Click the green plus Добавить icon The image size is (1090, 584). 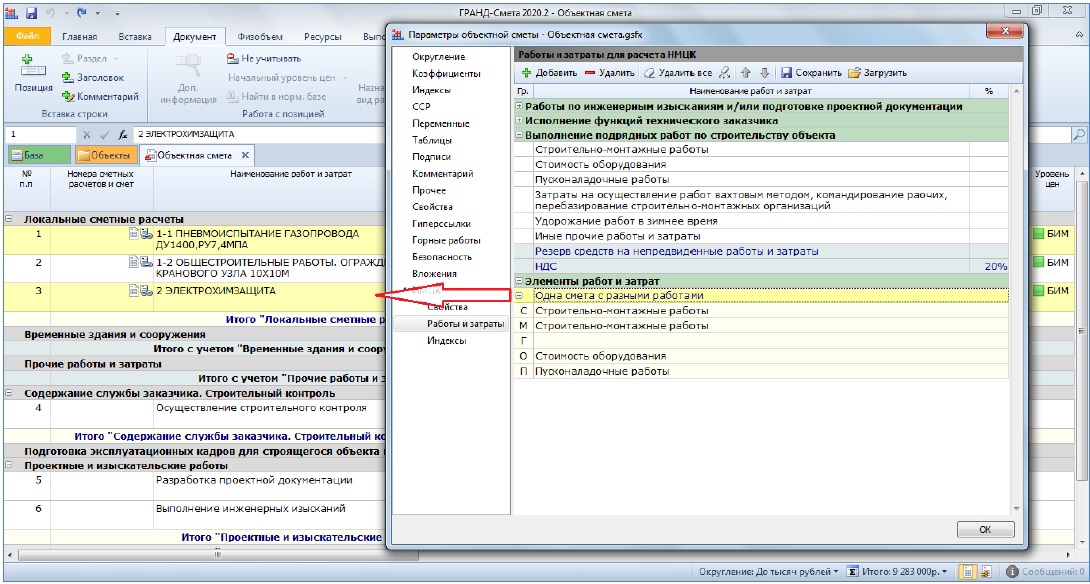pyautogui.click(x=526, y=73)
